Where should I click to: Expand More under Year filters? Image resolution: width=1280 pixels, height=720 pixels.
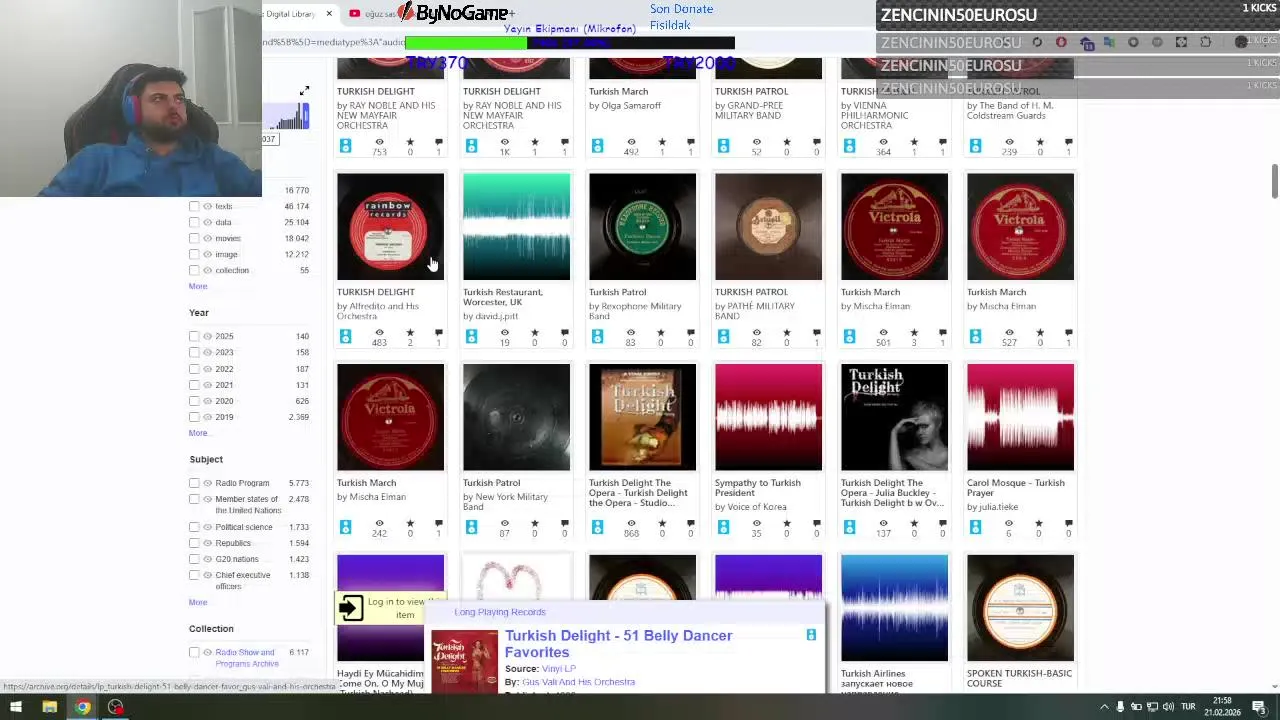pos(198,433)
